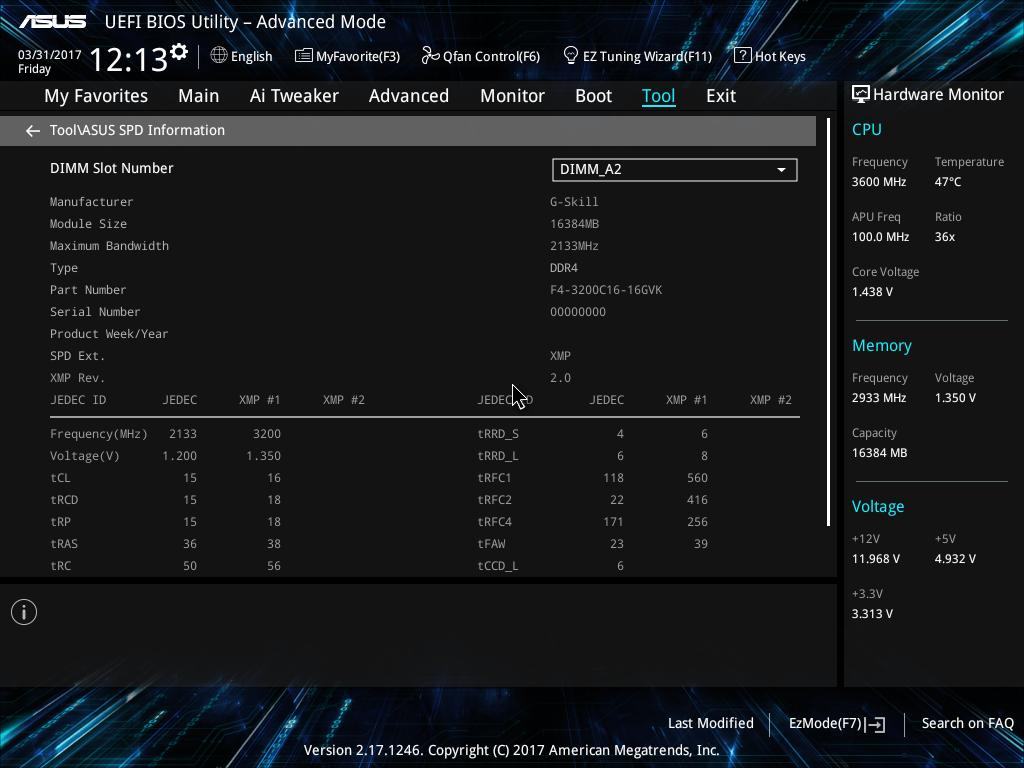Show Hot Keys help

pos(770,56)
